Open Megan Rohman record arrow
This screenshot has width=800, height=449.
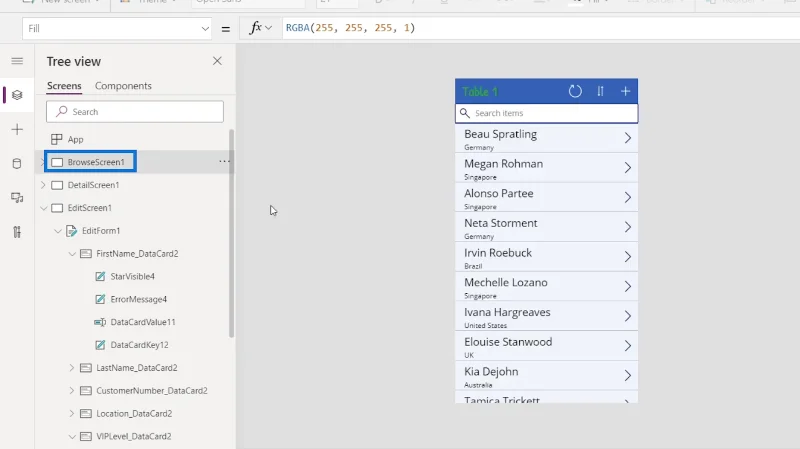(x=628, y=167)
